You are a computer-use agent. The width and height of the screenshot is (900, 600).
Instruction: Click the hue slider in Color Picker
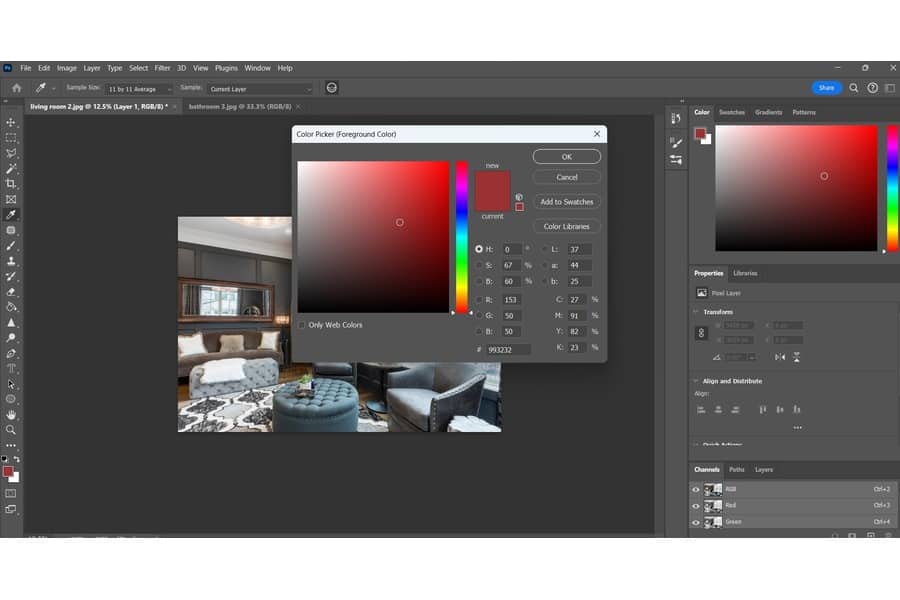[462, 237]
